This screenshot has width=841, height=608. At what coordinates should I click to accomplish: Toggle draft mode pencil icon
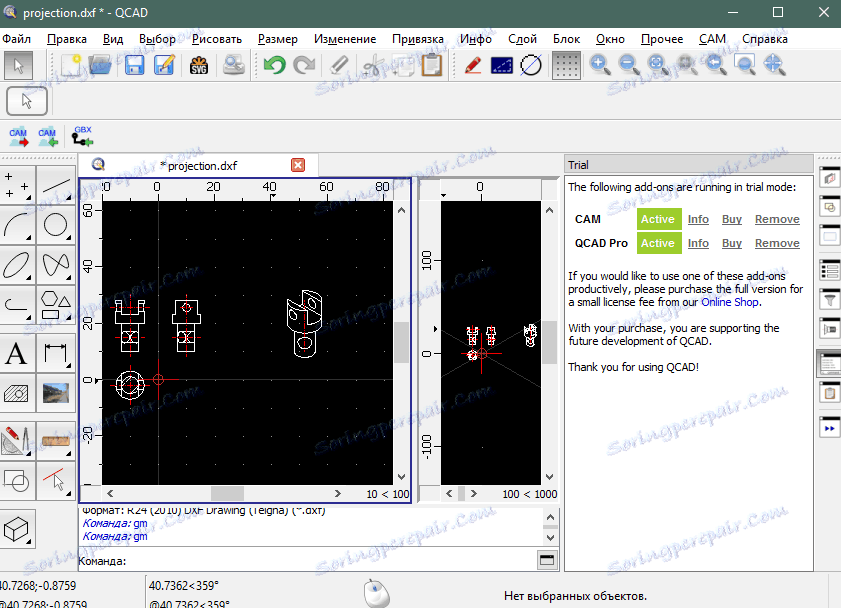[473, 66]
